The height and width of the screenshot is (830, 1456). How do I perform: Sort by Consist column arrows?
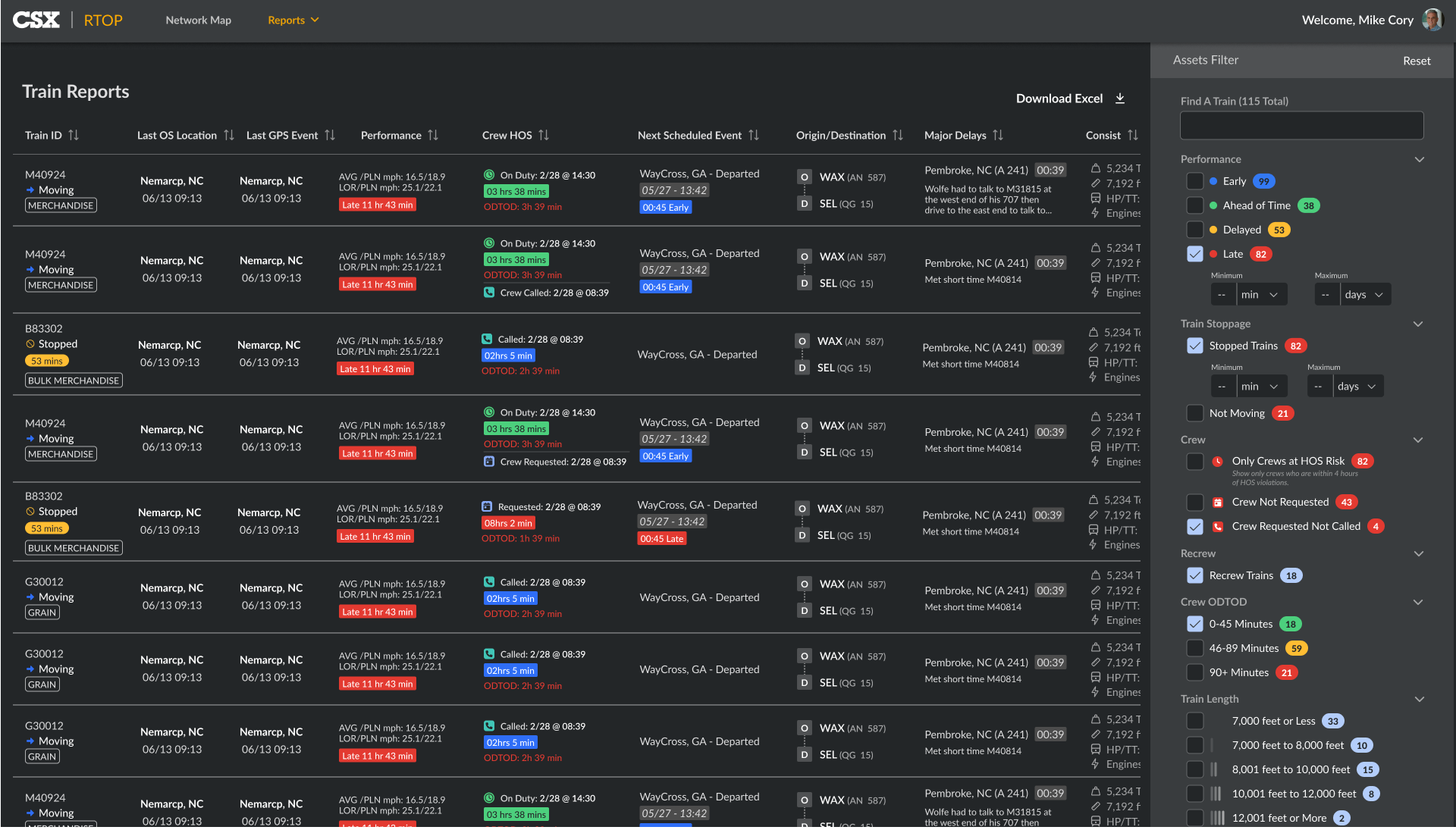(1133, 135)
